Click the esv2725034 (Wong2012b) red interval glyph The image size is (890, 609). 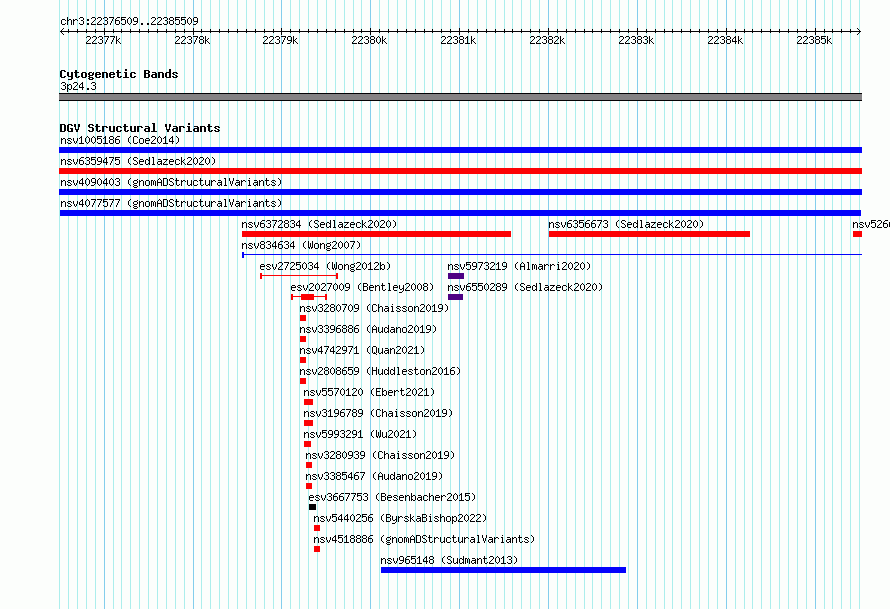coord(299,276)
